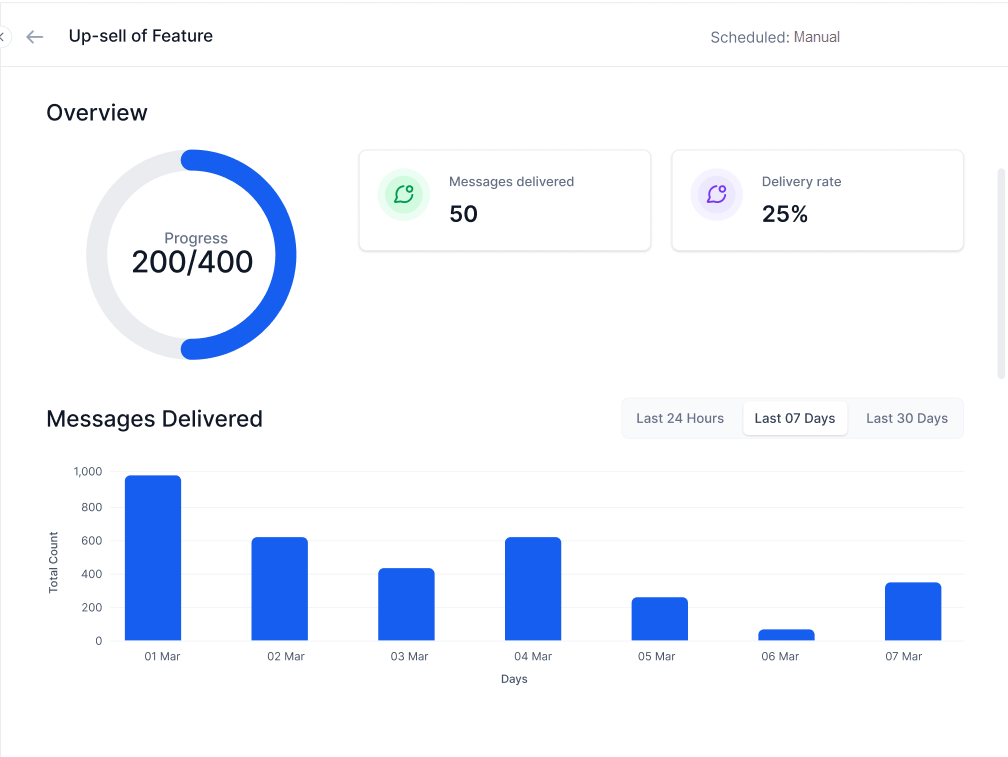Select the 06 Mar smallest bar
Image resolution: width=1008 pixels, height=757 pixels.
pos(786,635)
